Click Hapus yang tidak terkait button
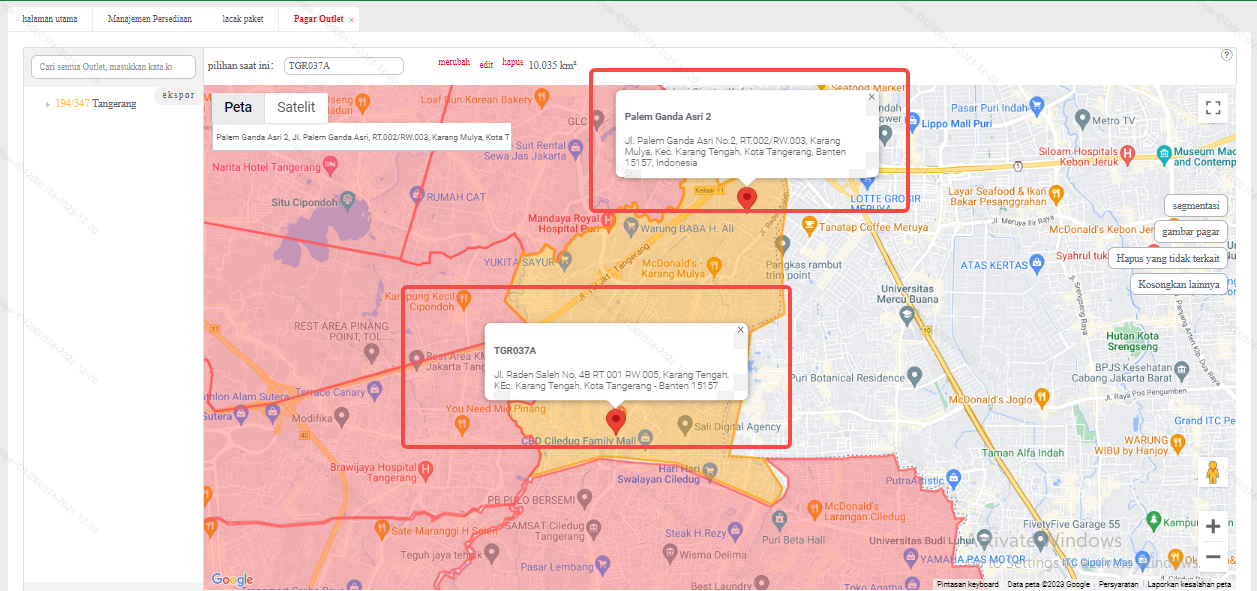The height and width of the screenshot is (591, 1257). pyautogui.click(x=1168, y=258)
